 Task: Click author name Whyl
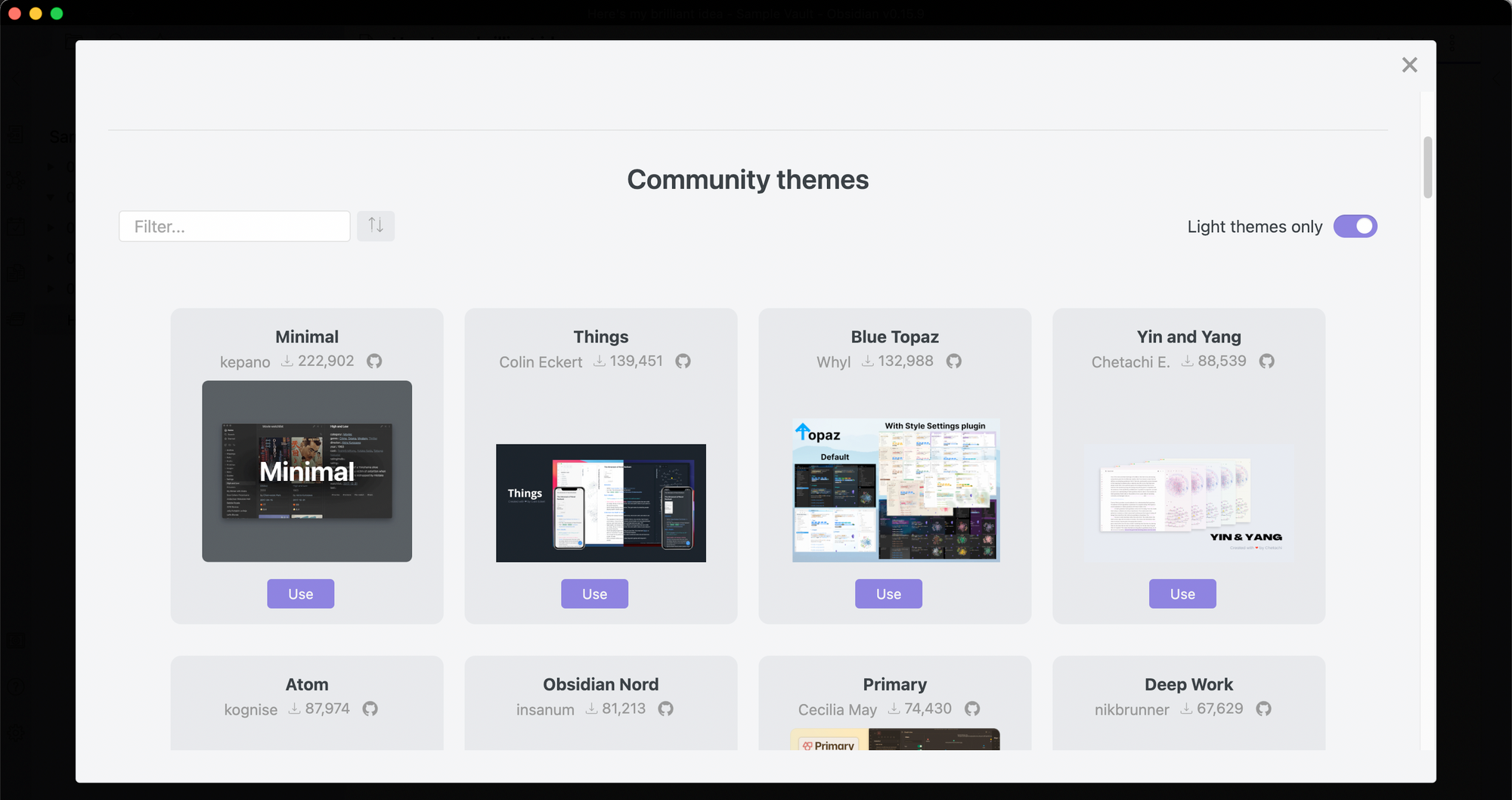[833, 362]
